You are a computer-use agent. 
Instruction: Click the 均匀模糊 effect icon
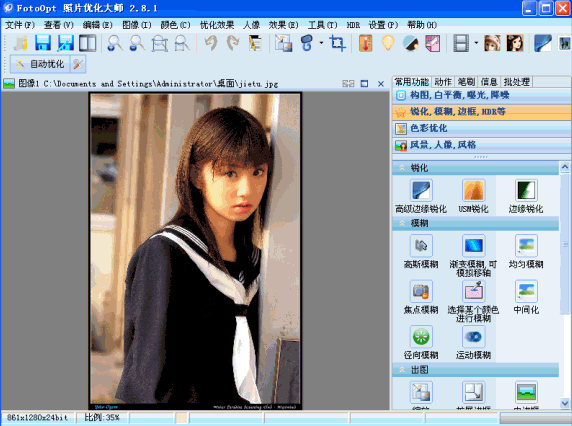pyautogui.click(x=526, y=245)
